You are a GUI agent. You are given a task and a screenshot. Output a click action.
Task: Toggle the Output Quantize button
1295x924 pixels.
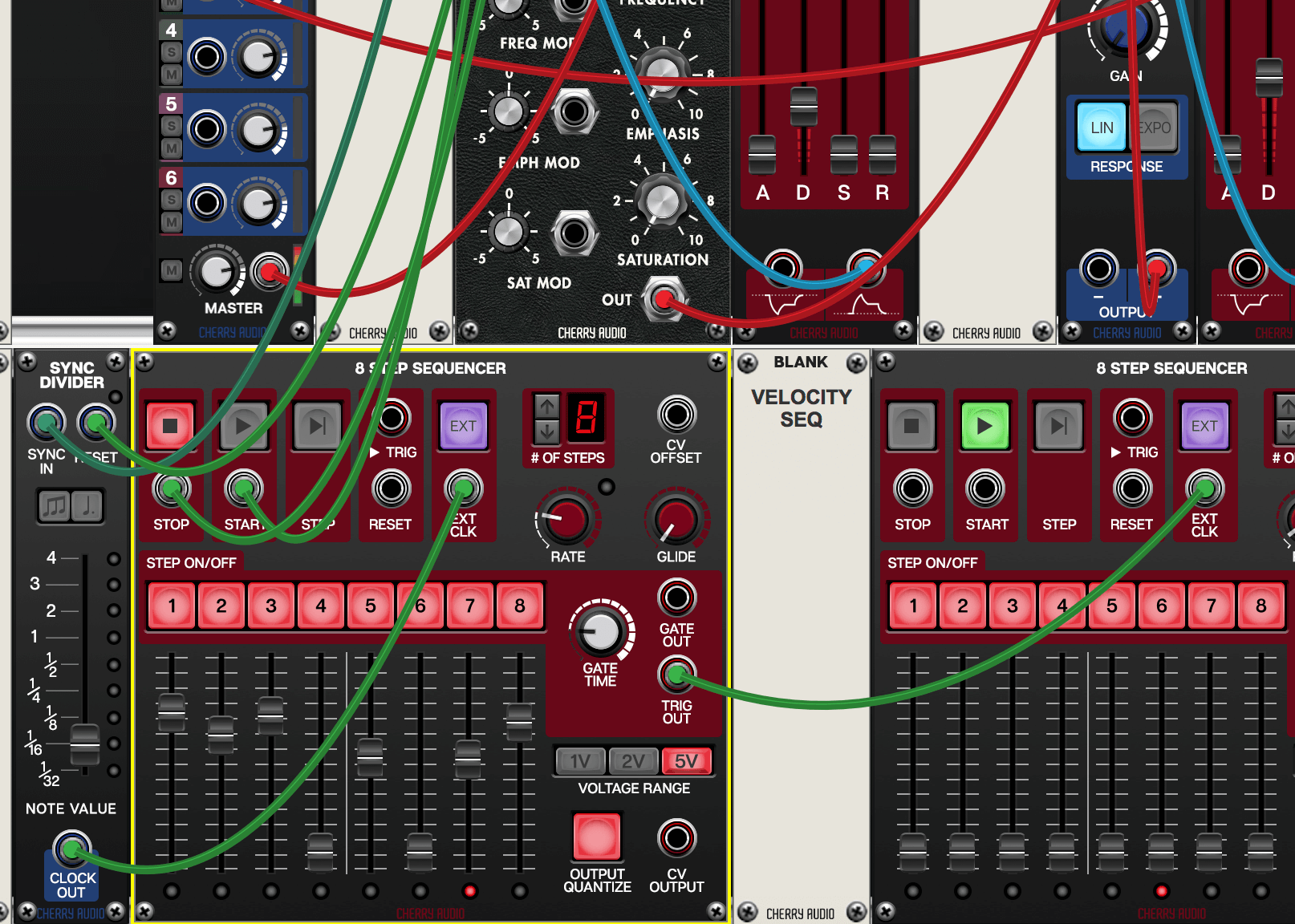point(596,837)
